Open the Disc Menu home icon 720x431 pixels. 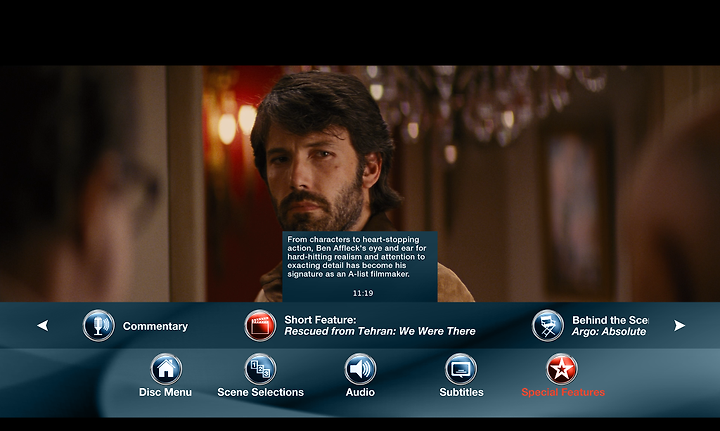pos(166,369)
